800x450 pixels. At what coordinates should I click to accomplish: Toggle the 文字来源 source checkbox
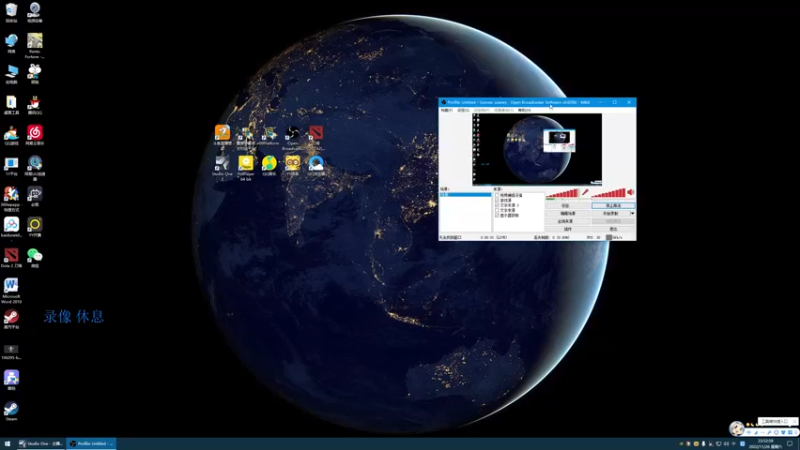point(497,210)
